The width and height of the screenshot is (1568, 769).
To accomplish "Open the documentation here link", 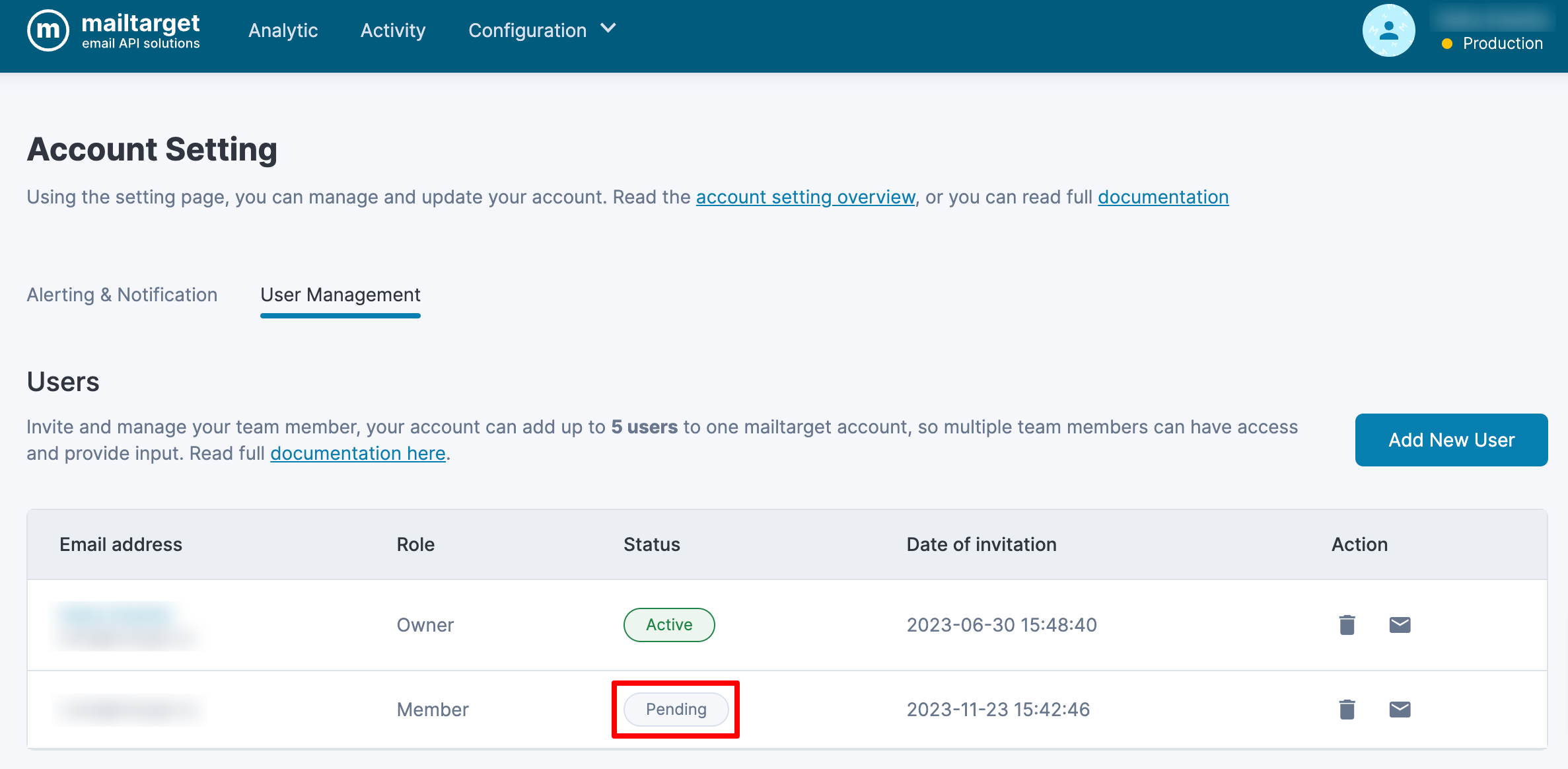I will point(357,453).
